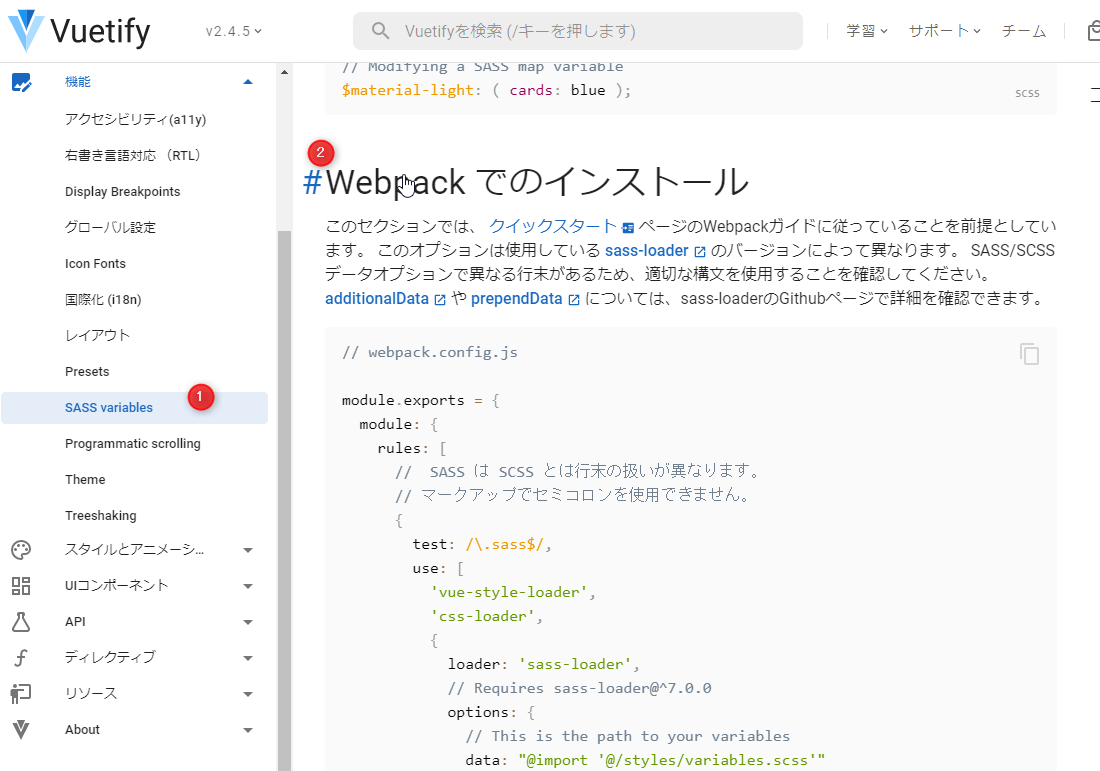
Task: Click the 'css-loader' code string
Action: click(483, 616)
